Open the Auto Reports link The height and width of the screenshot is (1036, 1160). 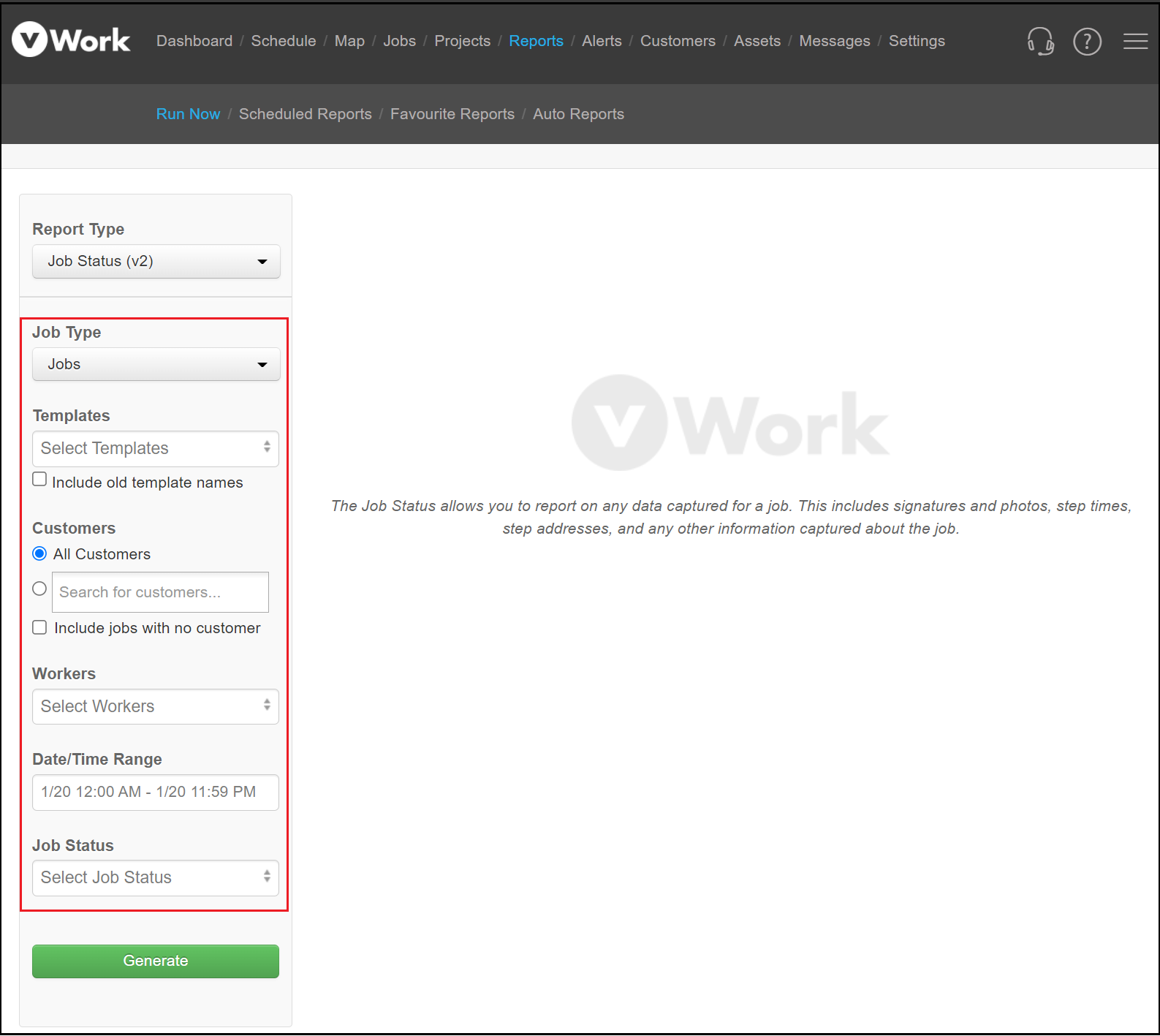pos(578,114)
